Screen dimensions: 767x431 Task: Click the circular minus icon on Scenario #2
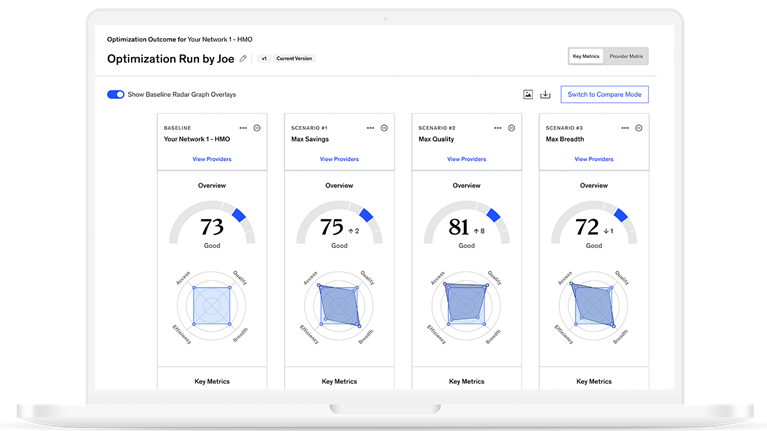pos(512,128)
